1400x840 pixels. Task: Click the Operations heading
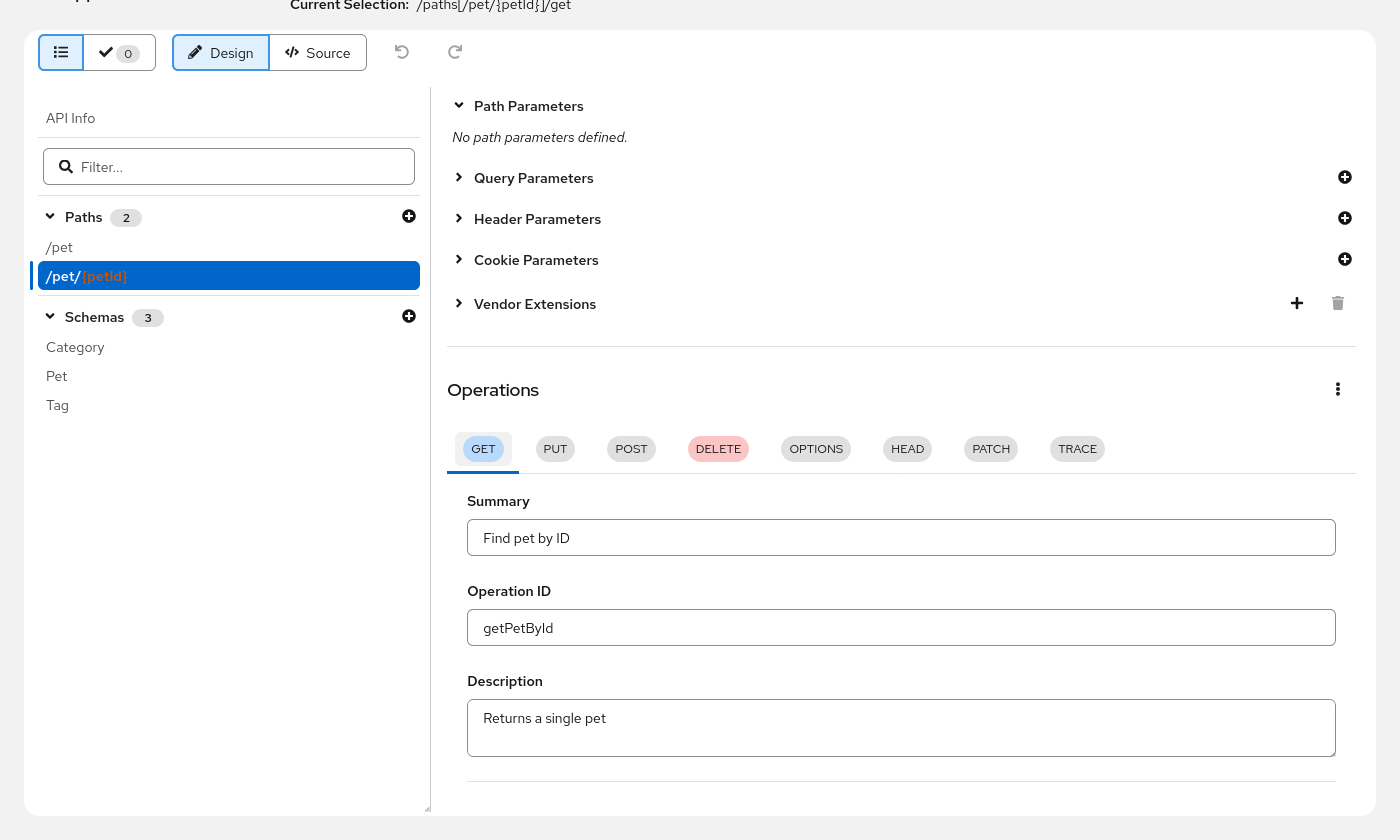pos(493,390)
